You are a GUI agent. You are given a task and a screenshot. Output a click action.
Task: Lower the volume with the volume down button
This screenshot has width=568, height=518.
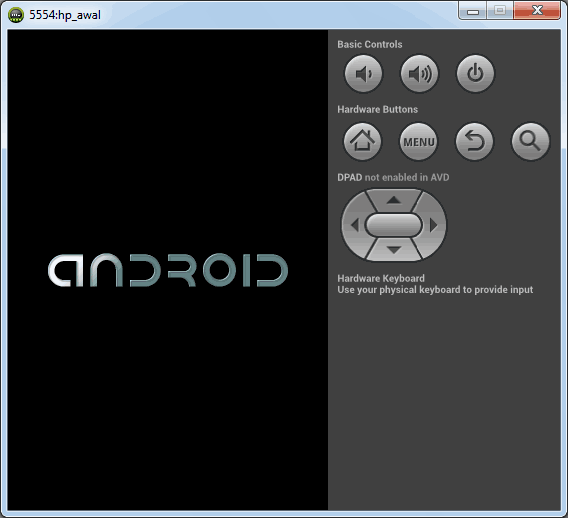(x=363, y=74)
